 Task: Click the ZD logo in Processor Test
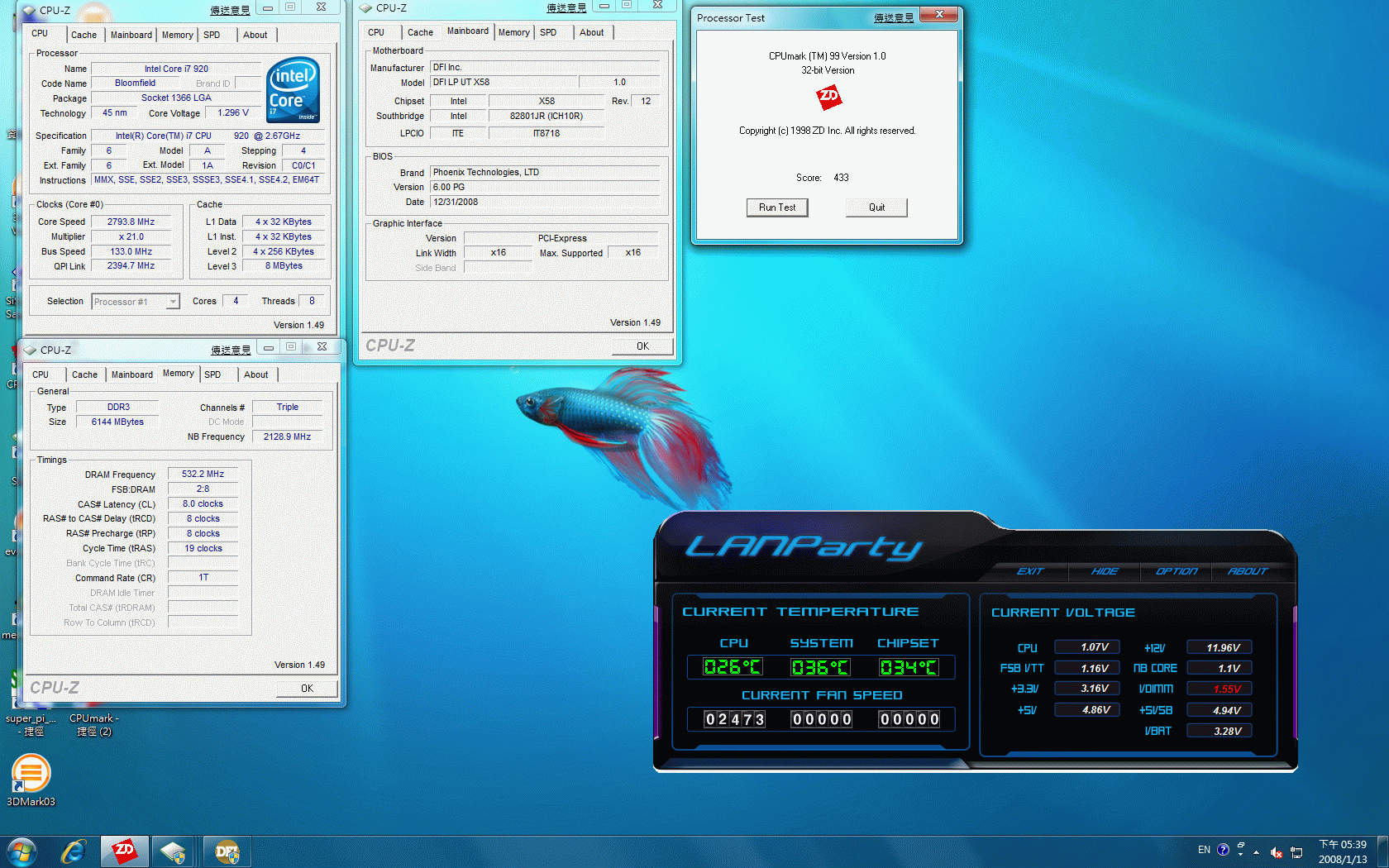click(828, 98)
